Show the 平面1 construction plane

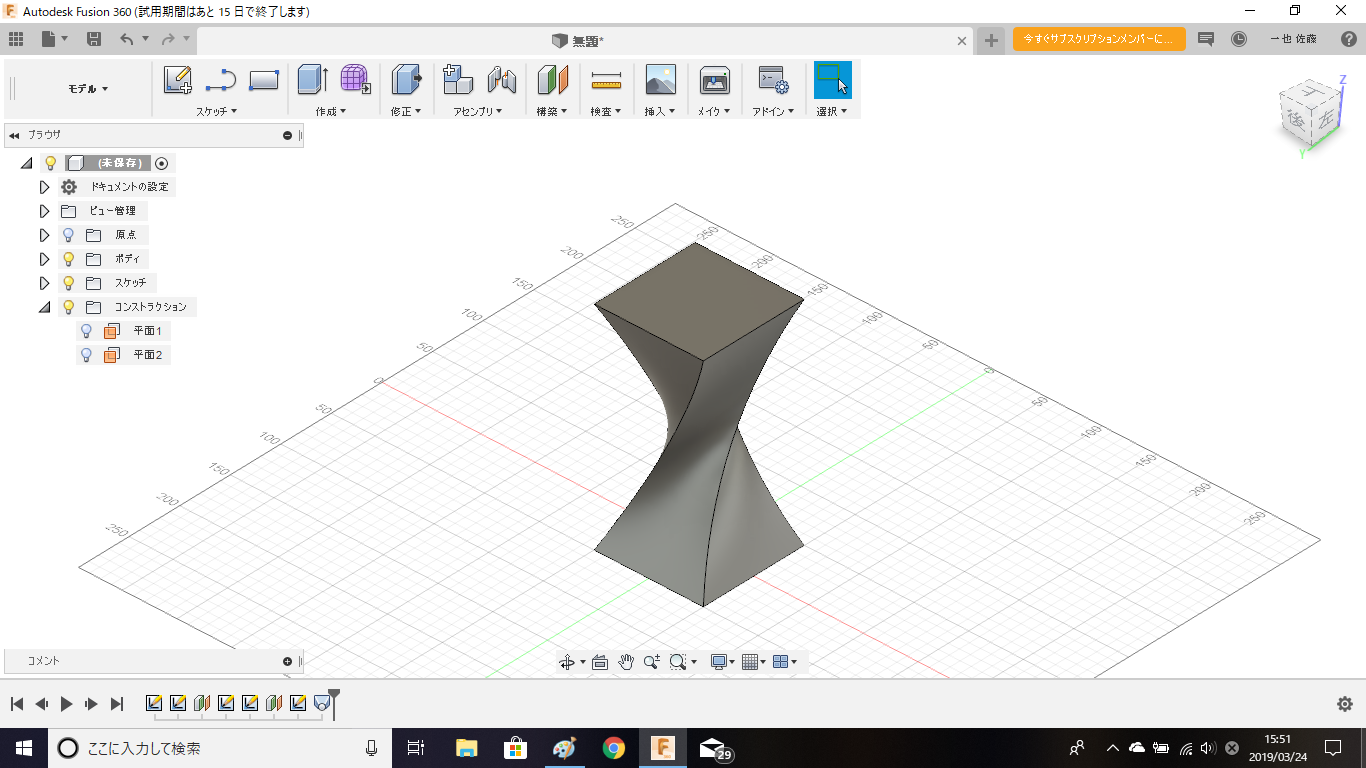86,331
